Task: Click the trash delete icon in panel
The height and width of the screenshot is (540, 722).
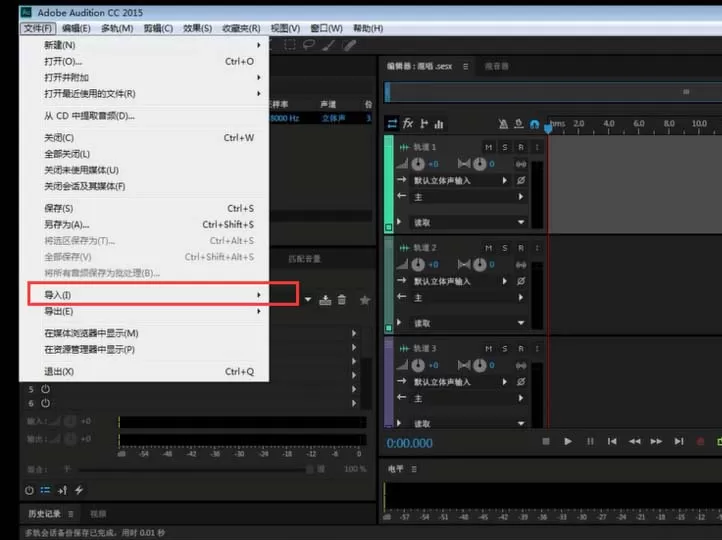Action: 342,300
